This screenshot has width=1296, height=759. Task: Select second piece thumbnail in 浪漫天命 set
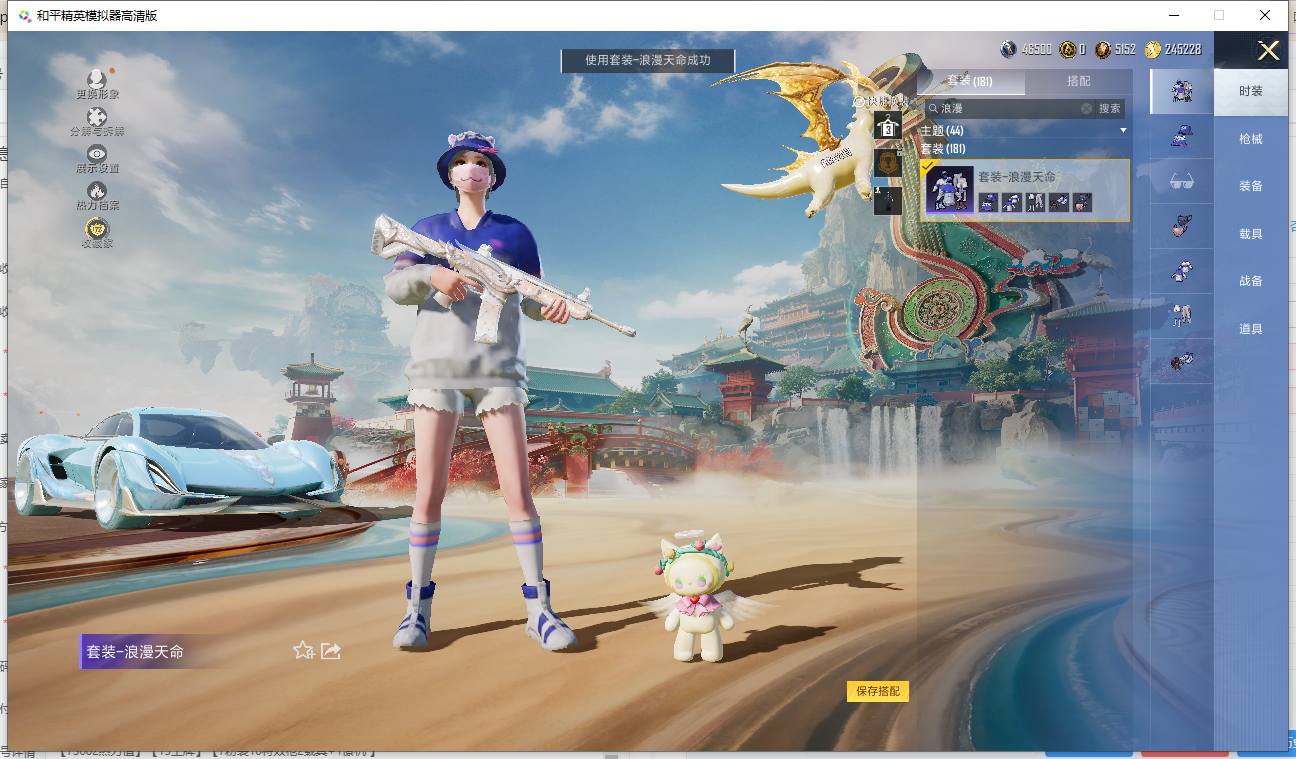coord(1012,202)
